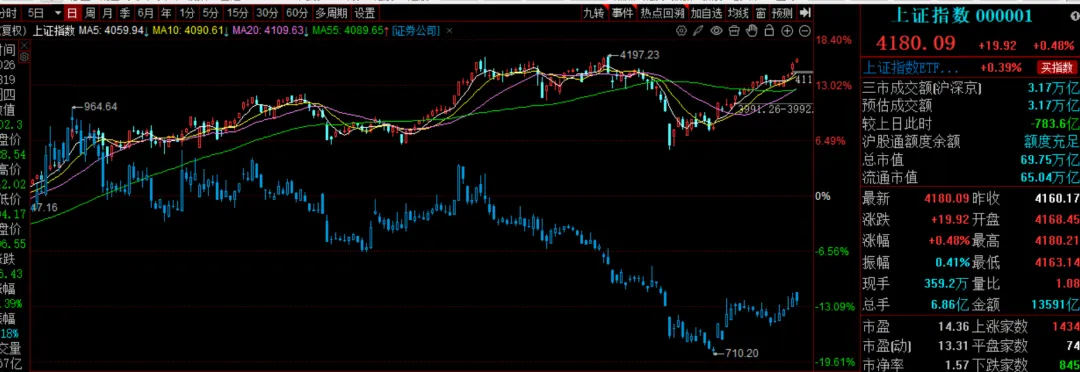Zoom out with the minus icon
The image size is (1080, 372).
coord(805,31)
